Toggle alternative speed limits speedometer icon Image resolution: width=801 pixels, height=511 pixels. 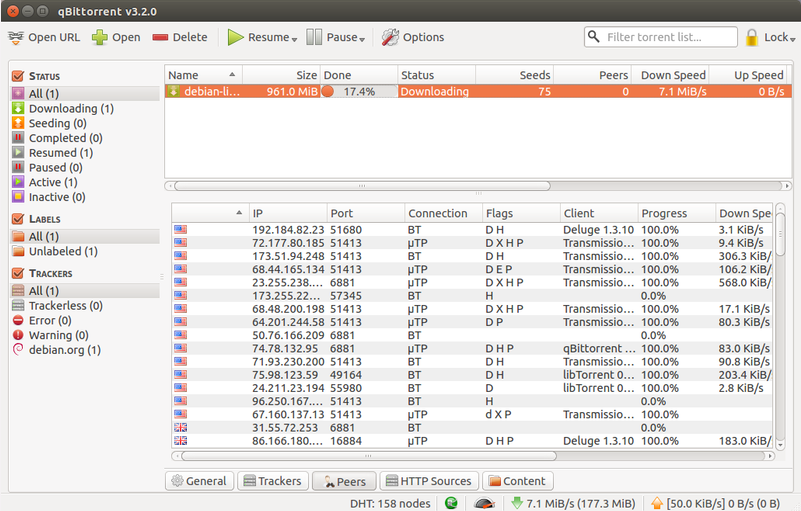(484, 503)
